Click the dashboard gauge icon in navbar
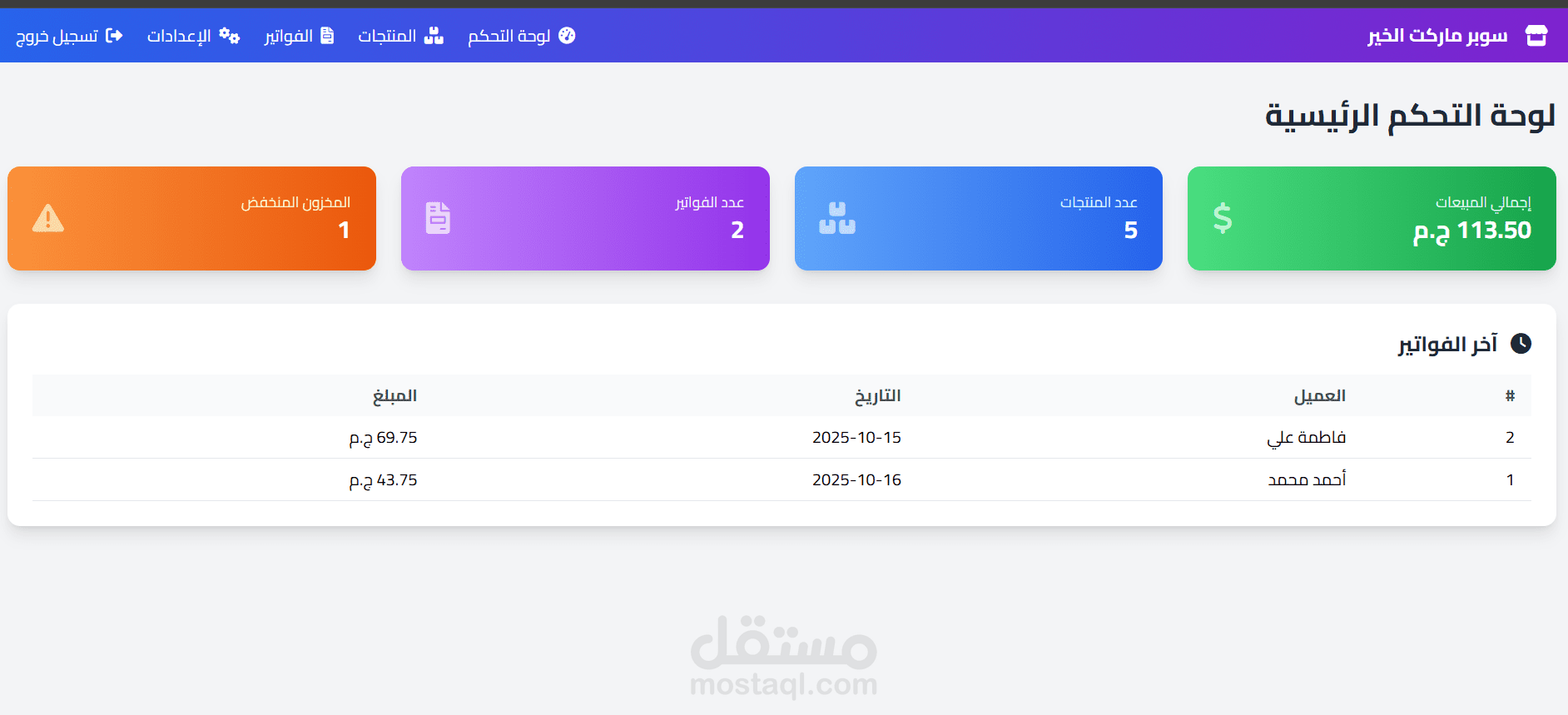This screenshot has height=715, width=1568. pyautogui.click(x=567, y=35)
